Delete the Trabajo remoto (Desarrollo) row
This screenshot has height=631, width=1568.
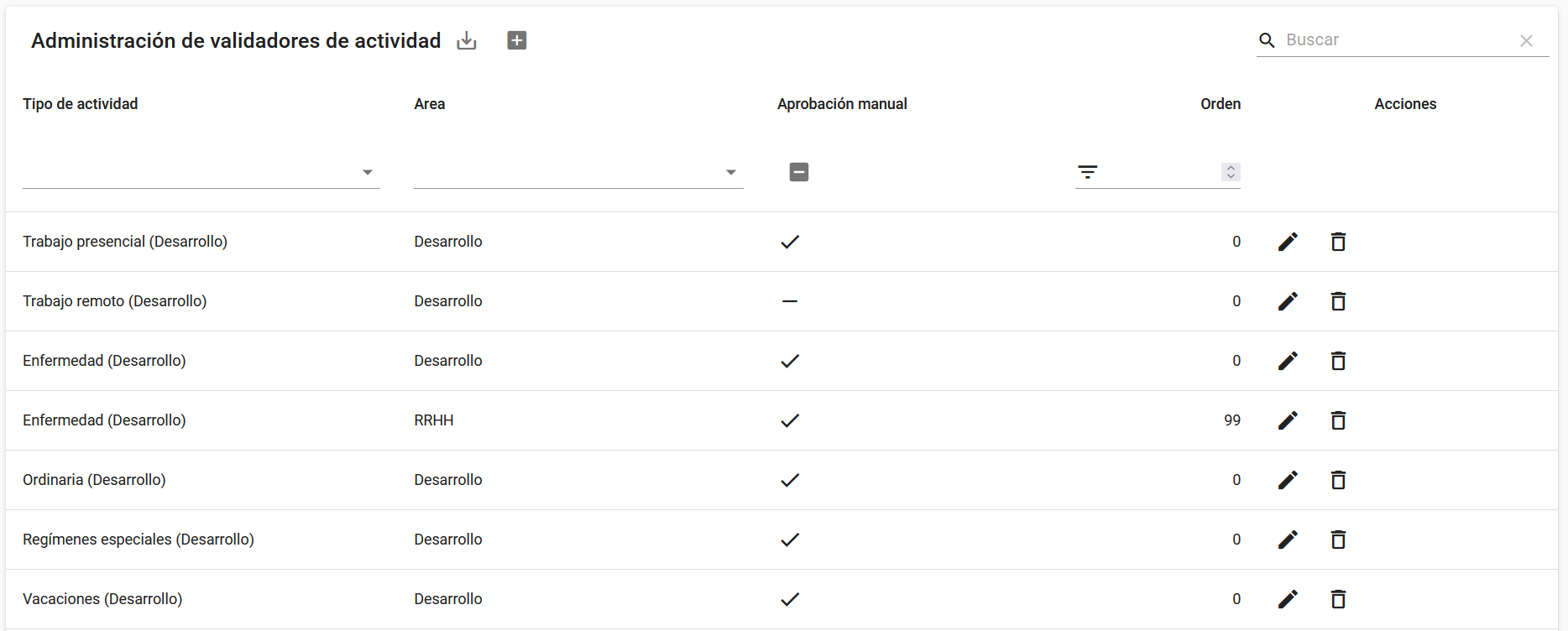(1338, 301)
